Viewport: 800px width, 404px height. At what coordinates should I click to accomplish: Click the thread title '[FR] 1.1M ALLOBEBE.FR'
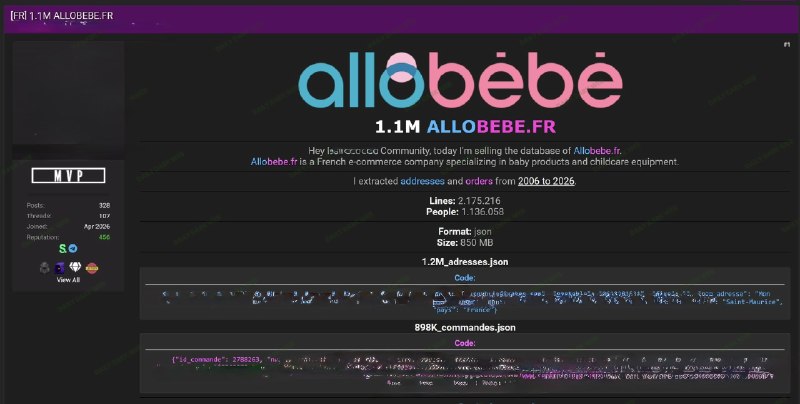(x=62, y=16)
